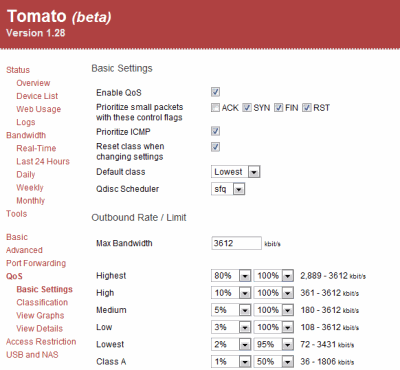
Task: Open QoS View Details page
Action: click(40, 329)
